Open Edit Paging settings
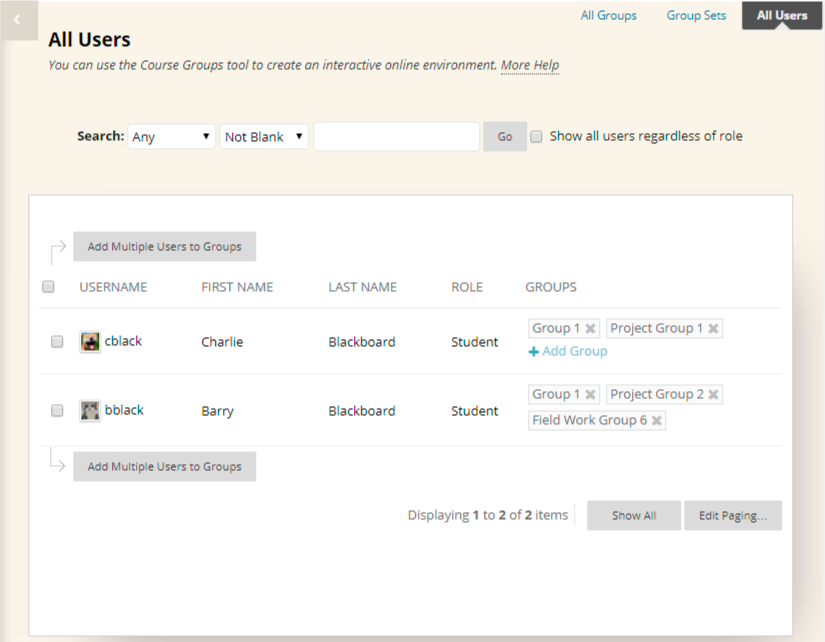This screenshot has height=642, width=825. coord(733,515)
